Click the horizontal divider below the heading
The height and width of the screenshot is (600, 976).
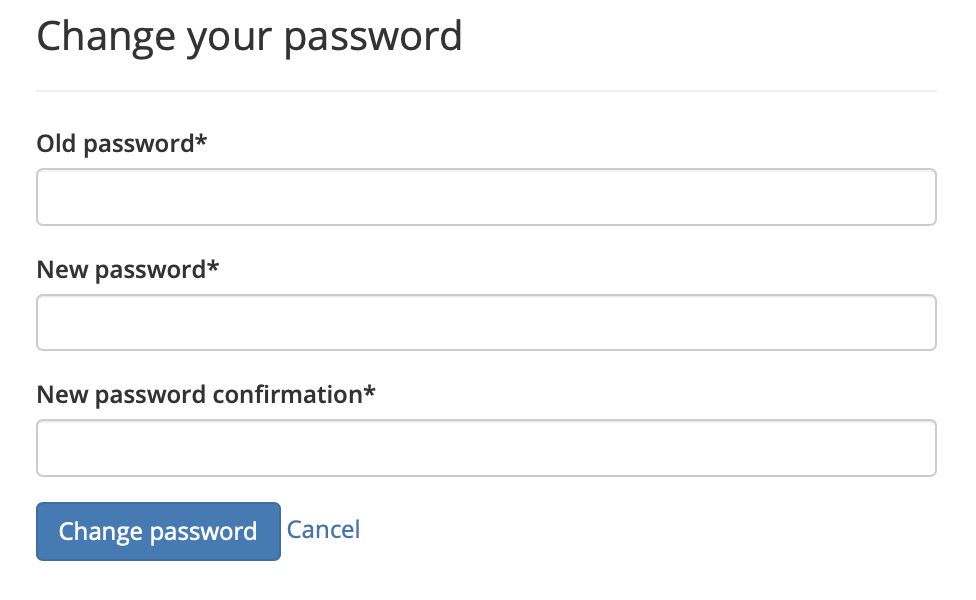tap(486, 91)
